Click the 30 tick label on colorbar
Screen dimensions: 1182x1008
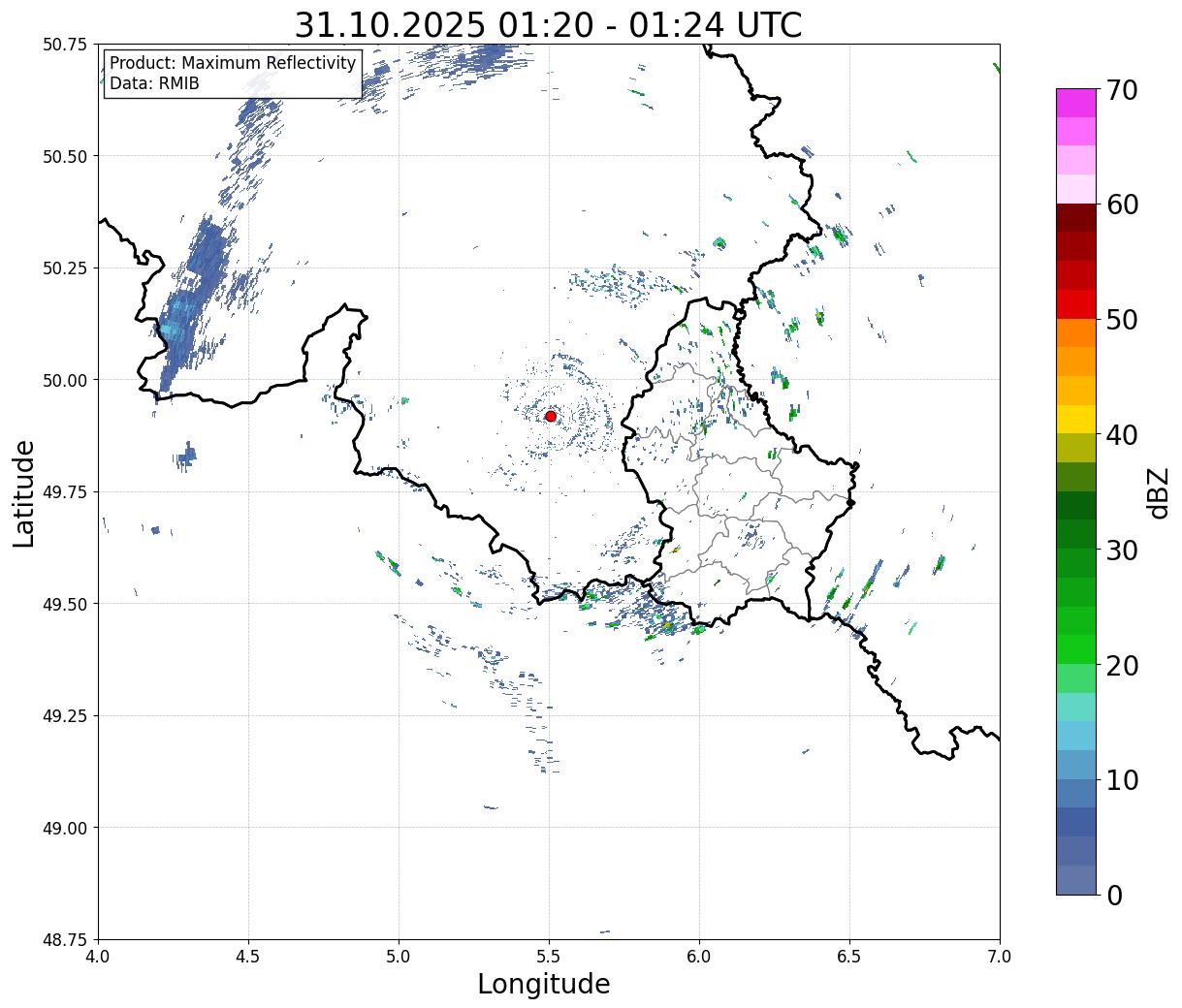1121,551
